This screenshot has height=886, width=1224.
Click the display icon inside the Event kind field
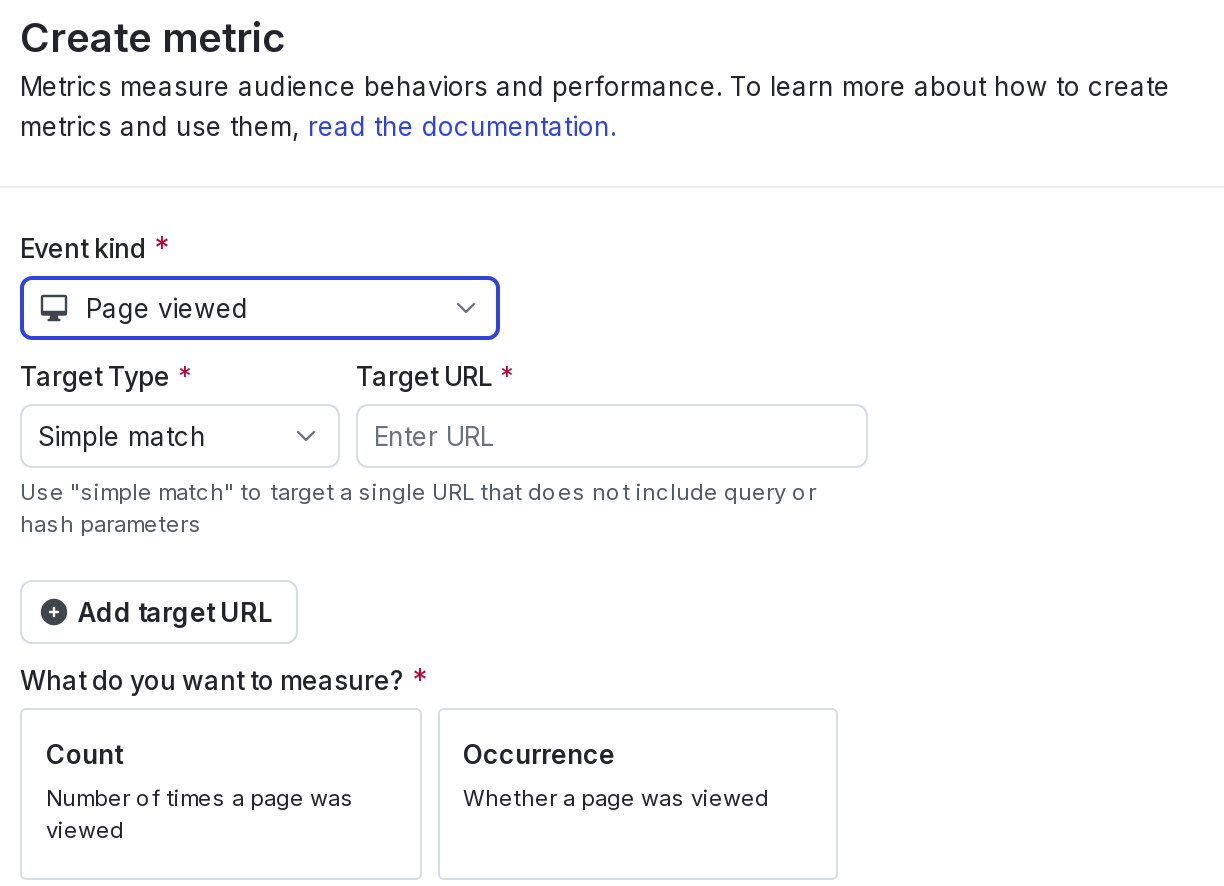click(53, 308)
